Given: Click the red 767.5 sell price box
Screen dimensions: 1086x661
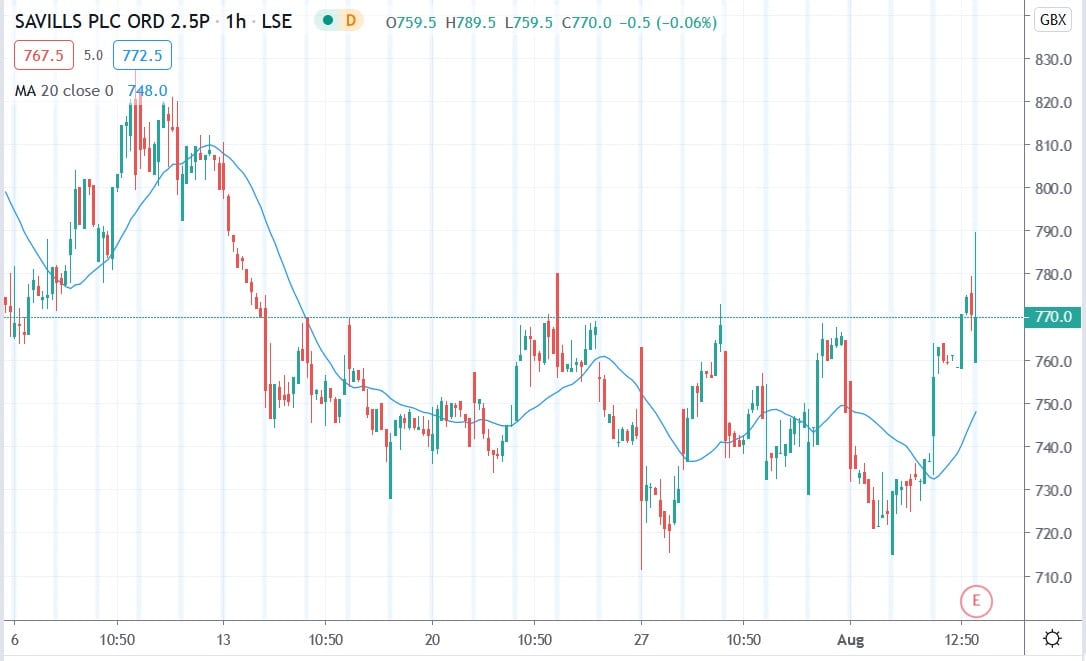Looking at the screenshot, I should [x=42, y=56].
